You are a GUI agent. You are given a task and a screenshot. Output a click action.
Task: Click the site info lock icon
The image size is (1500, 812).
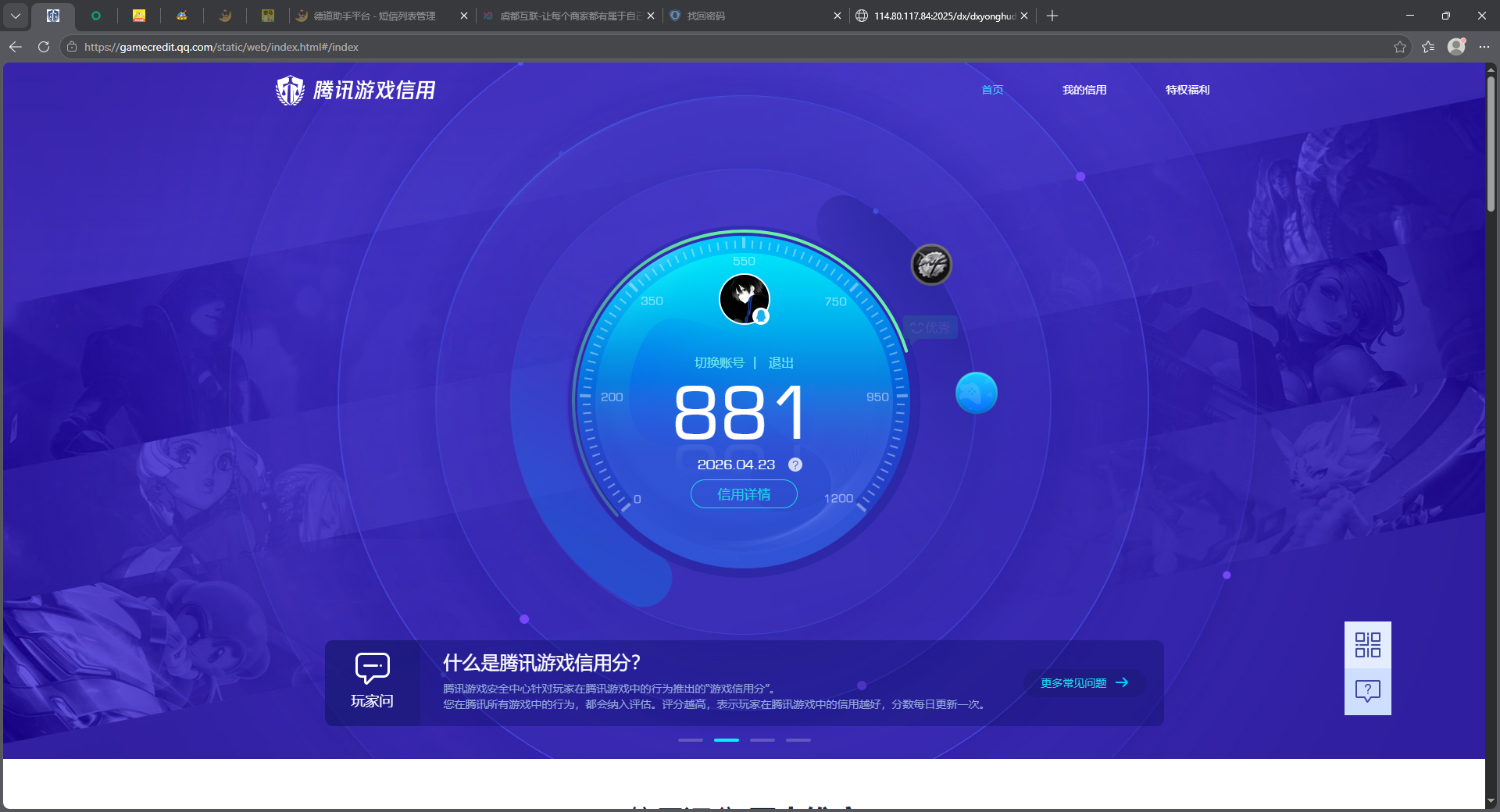pos(72,47)
